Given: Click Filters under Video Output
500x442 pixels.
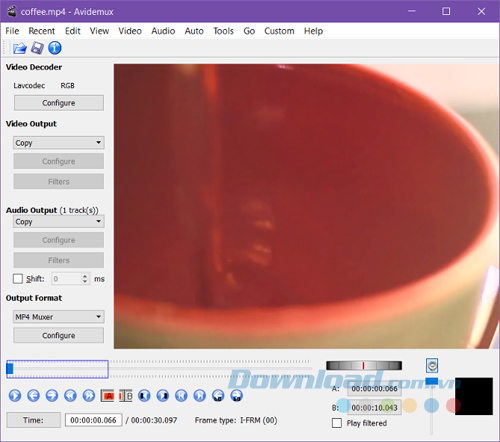Looking at the screenshot, I should click(59, 182).
